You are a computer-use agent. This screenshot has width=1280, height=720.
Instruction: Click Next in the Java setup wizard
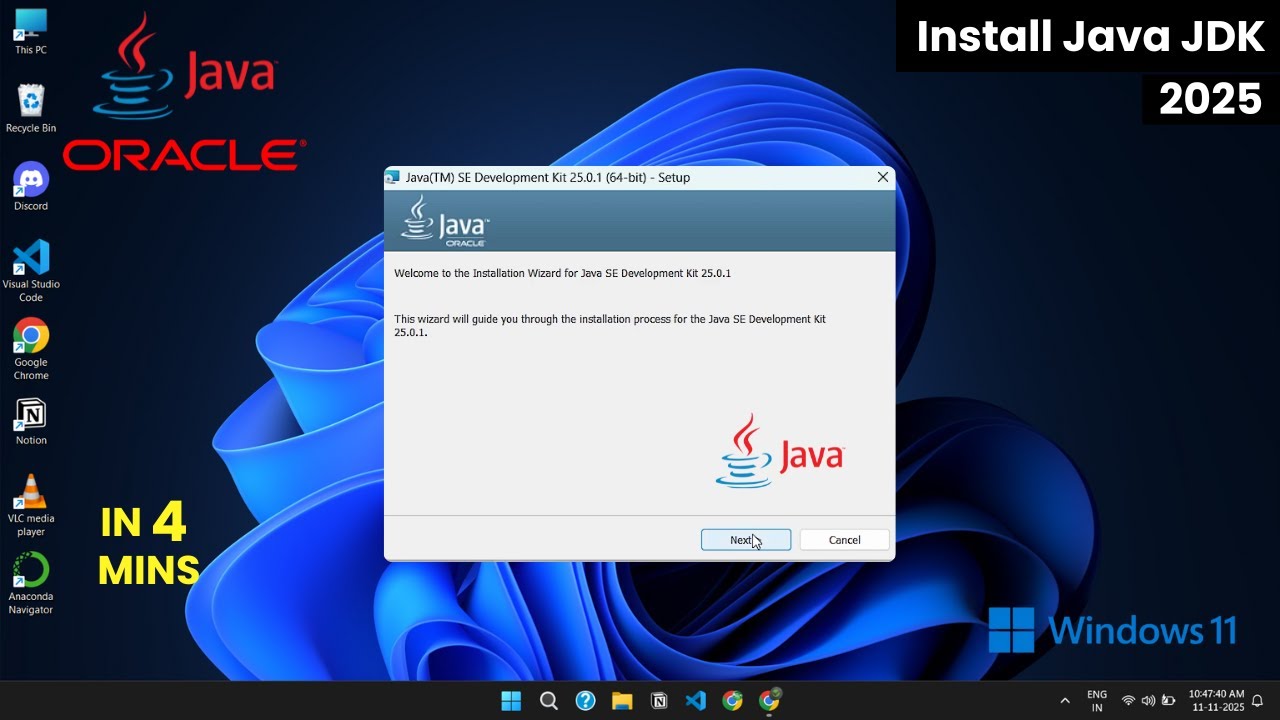[746, 540]
